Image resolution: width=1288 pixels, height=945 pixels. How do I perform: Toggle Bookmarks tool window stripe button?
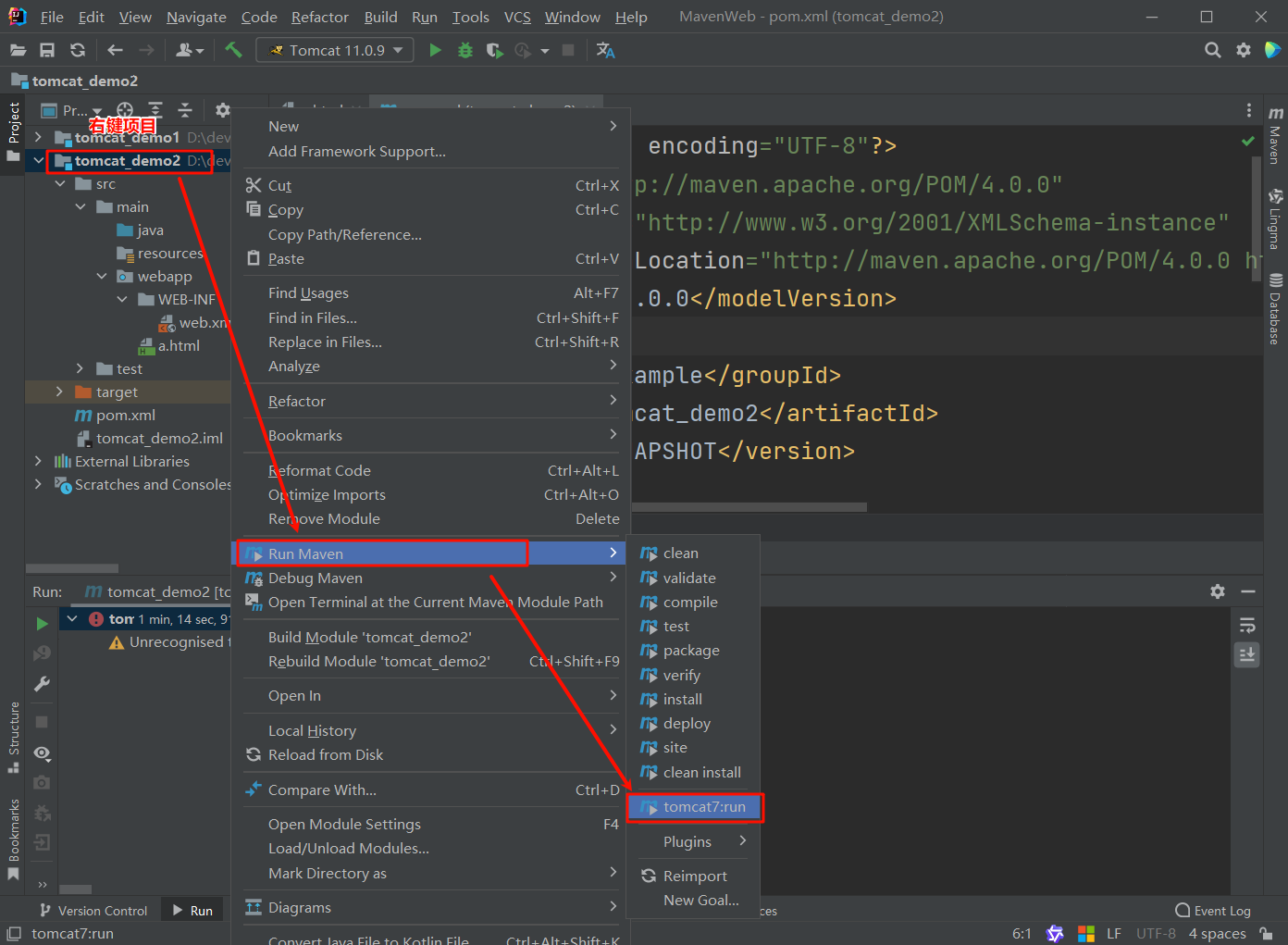pos(13,839)
